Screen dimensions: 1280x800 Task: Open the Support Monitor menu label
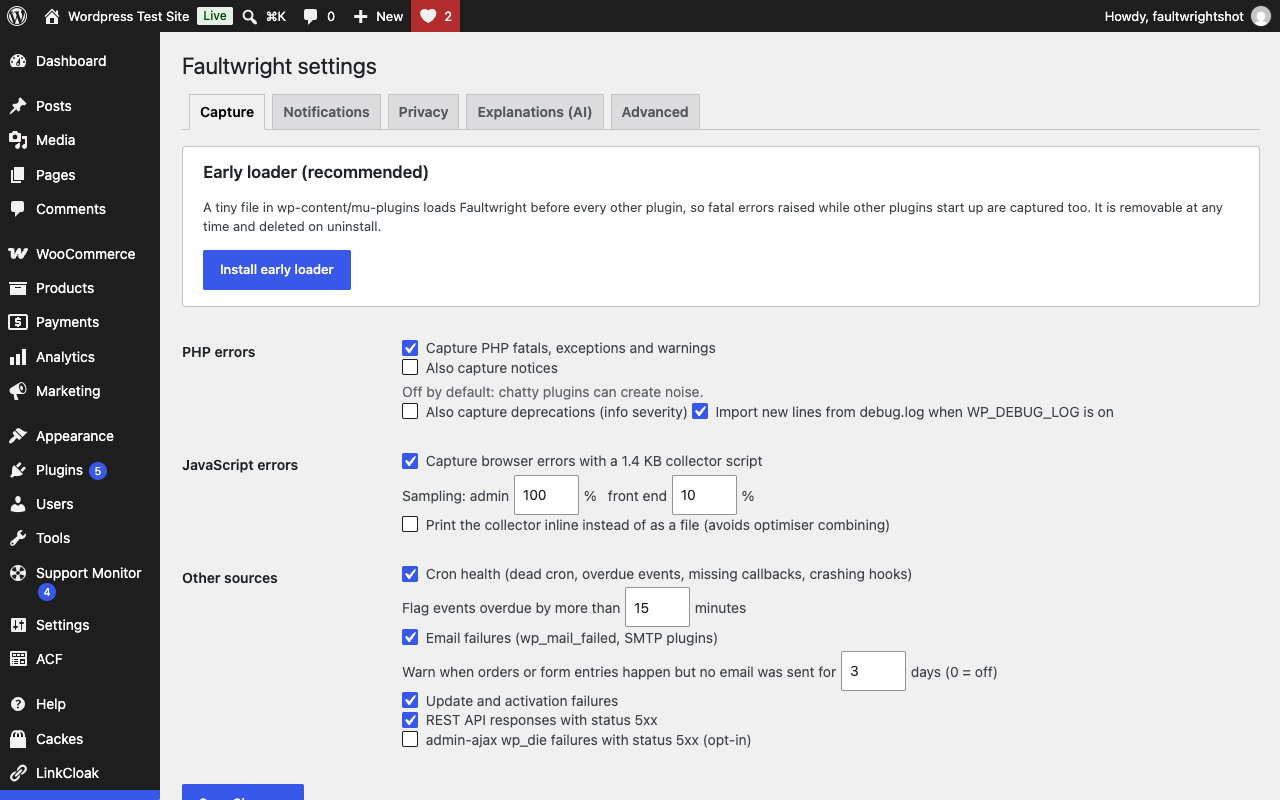89,573
